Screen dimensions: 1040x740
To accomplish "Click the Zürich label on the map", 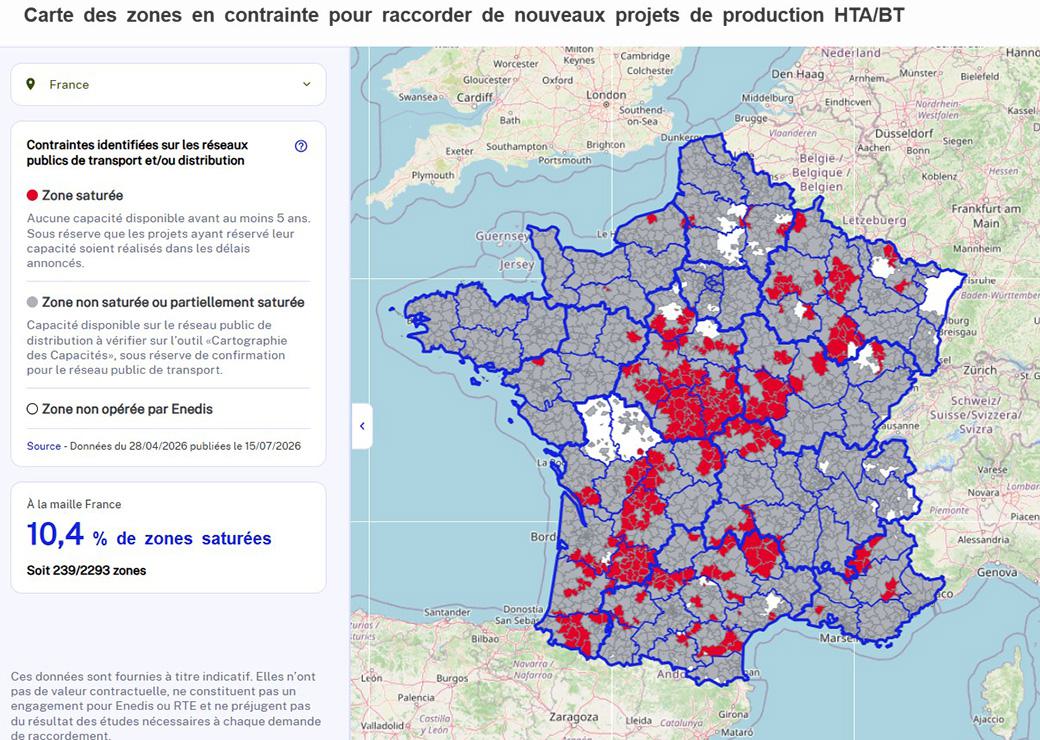I will 980,370.
